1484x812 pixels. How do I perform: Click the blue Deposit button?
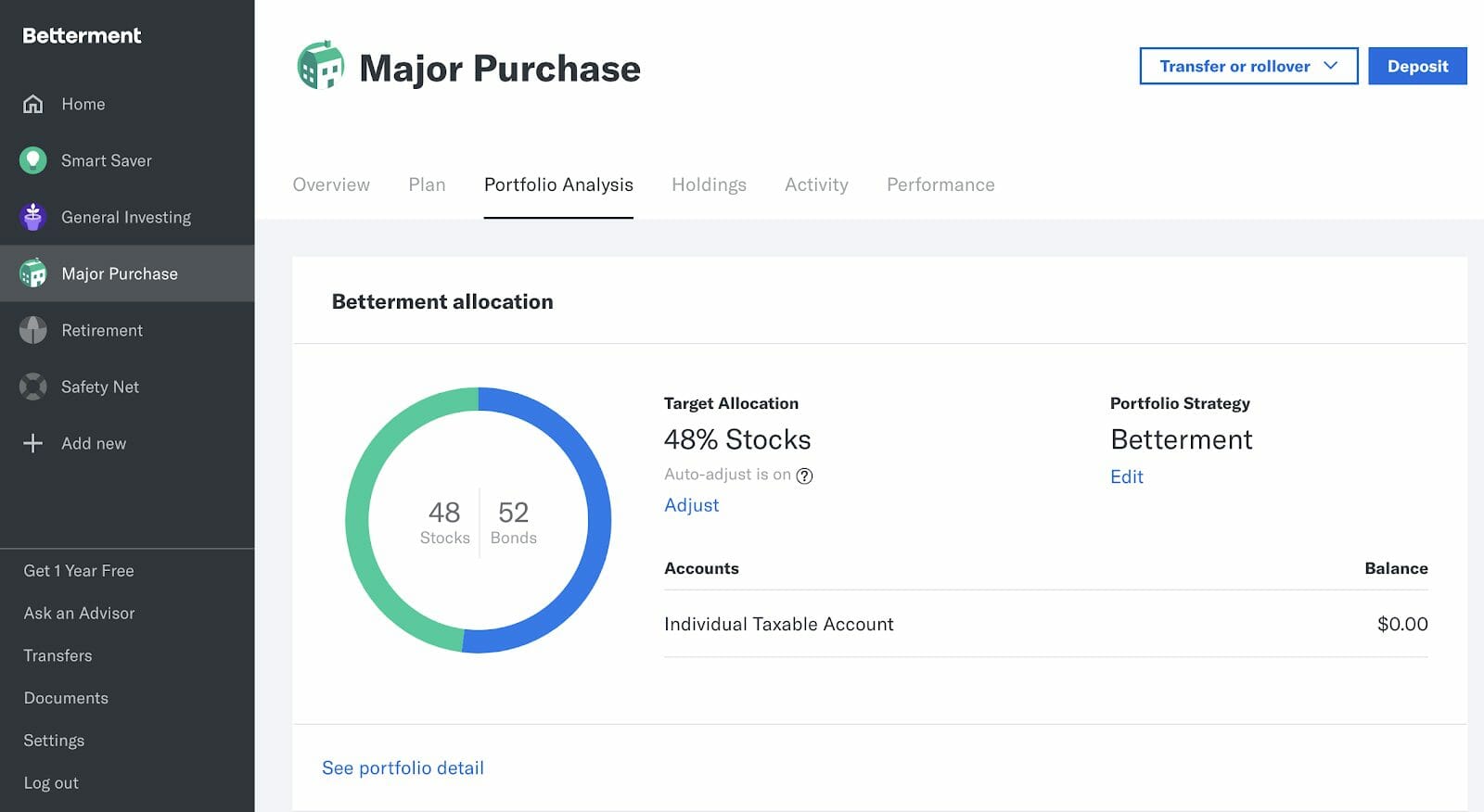click(x=1417, y=66)
